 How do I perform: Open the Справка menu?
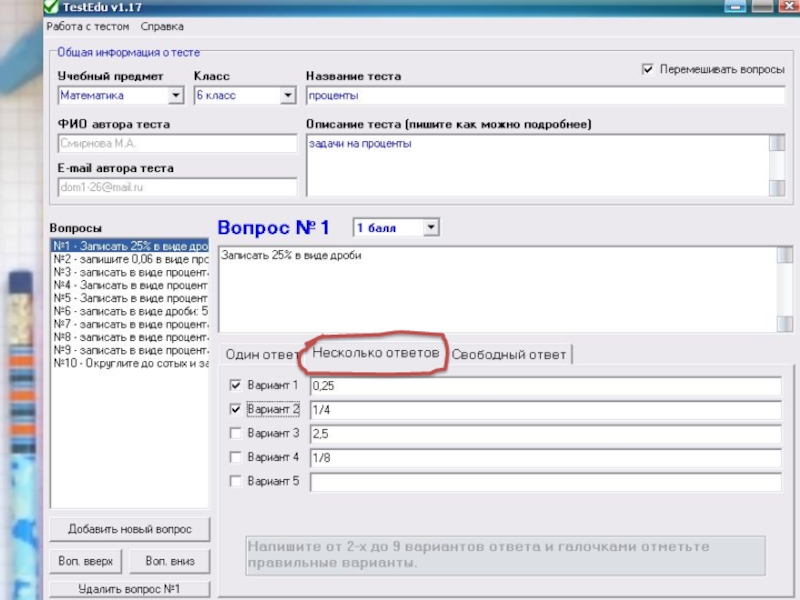[x=162, y=27]
